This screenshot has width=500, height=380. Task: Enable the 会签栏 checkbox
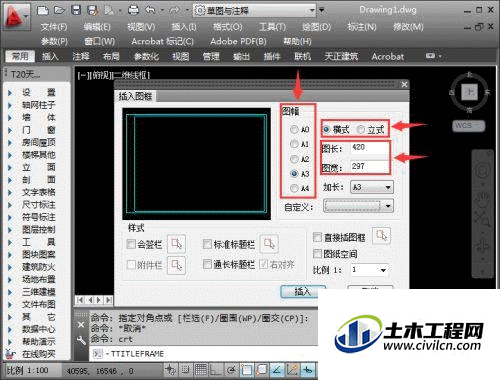coord(131,244)
